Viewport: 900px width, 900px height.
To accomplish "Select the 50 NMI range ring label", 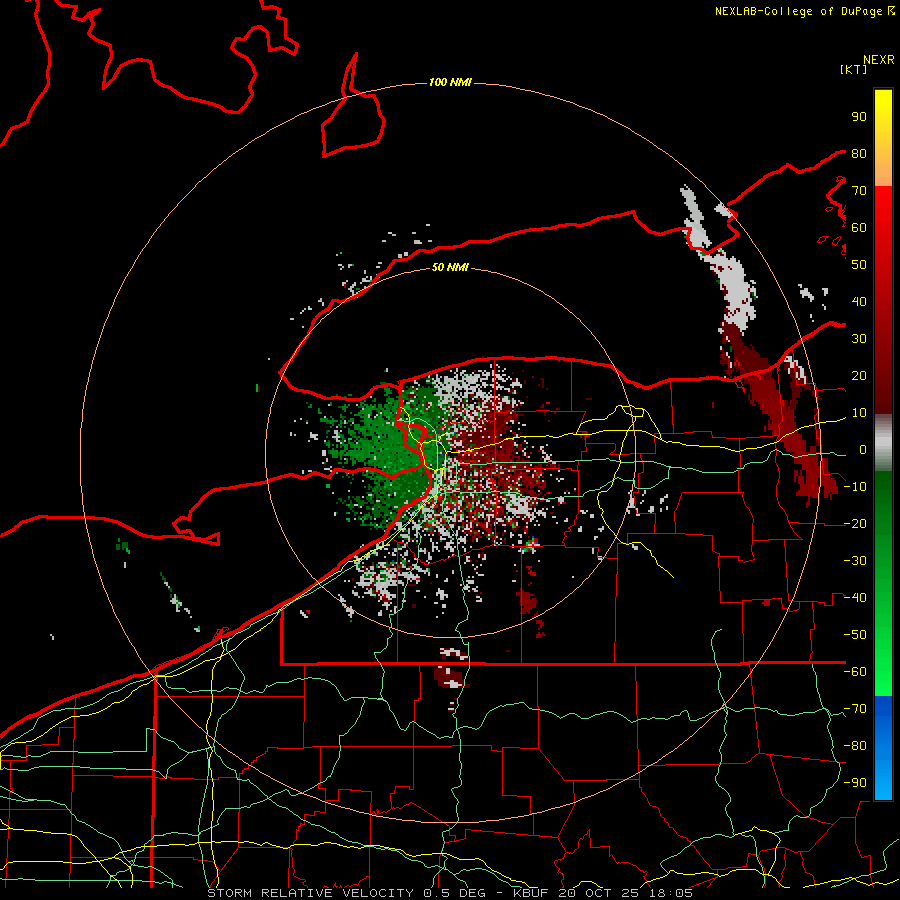I will pos(450,267).
